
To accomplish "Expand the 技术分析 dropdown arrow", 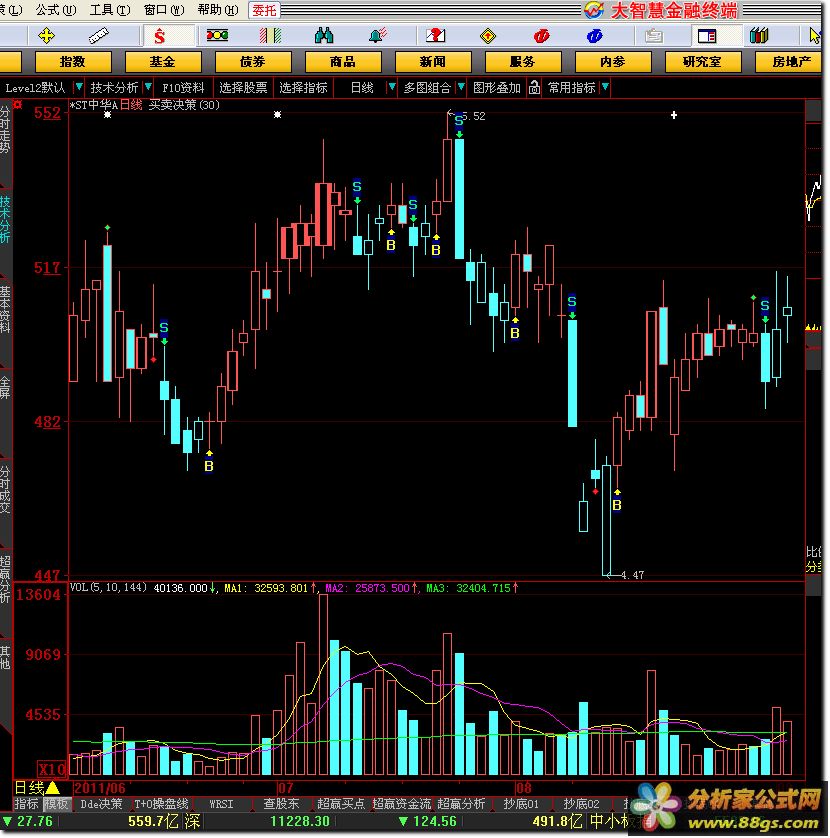I will [148, 87].
